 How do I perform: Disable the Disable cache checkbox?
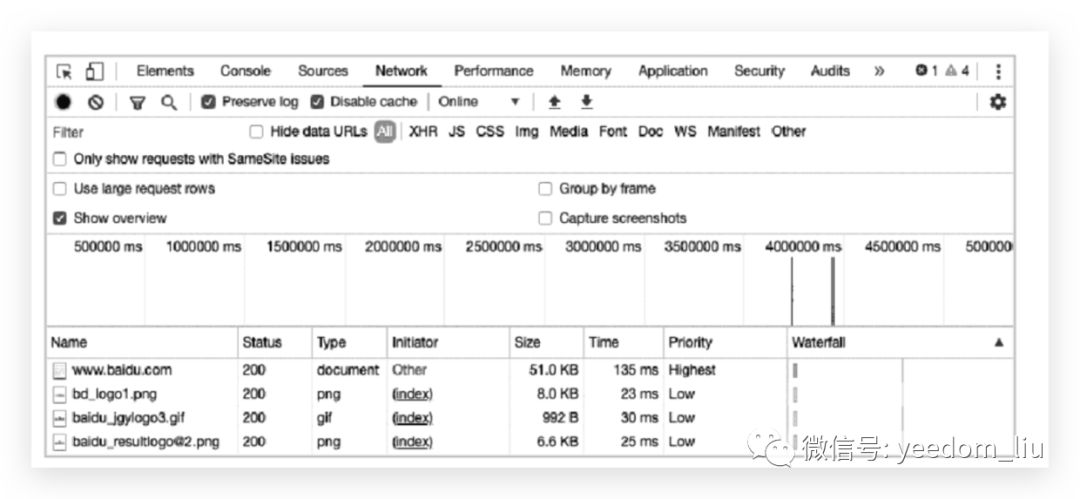coord(317,102)
